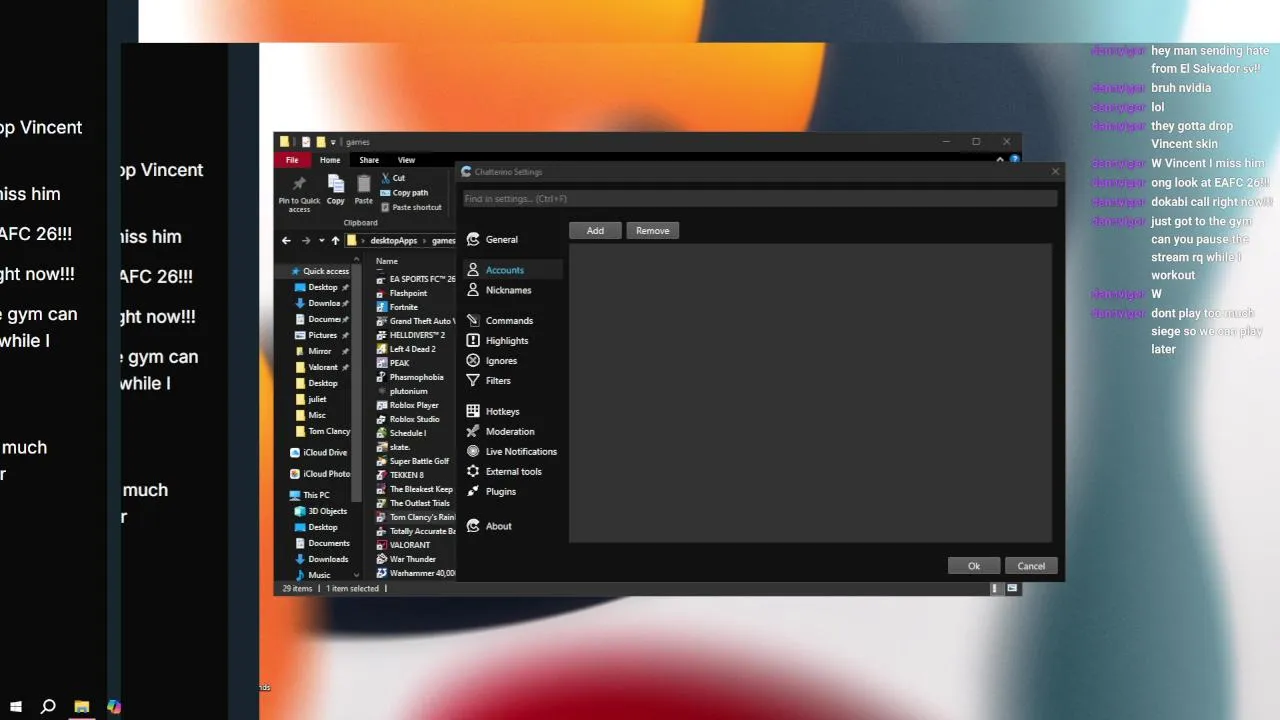Click Cut in the Clipboard group
The height and width of the screenshot is (720, 1280).
[x=392, y=178]
